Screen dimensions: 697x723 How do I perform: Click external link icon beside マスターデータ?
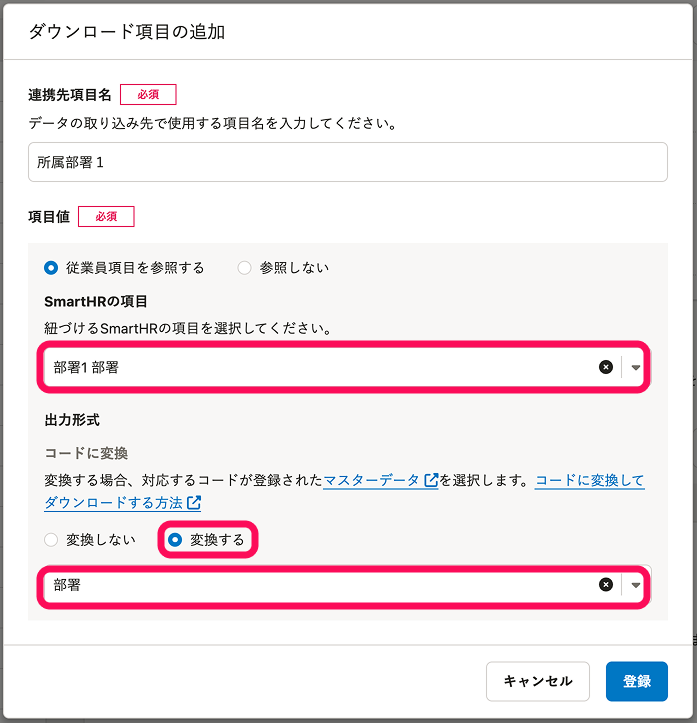tap(432, 481)
